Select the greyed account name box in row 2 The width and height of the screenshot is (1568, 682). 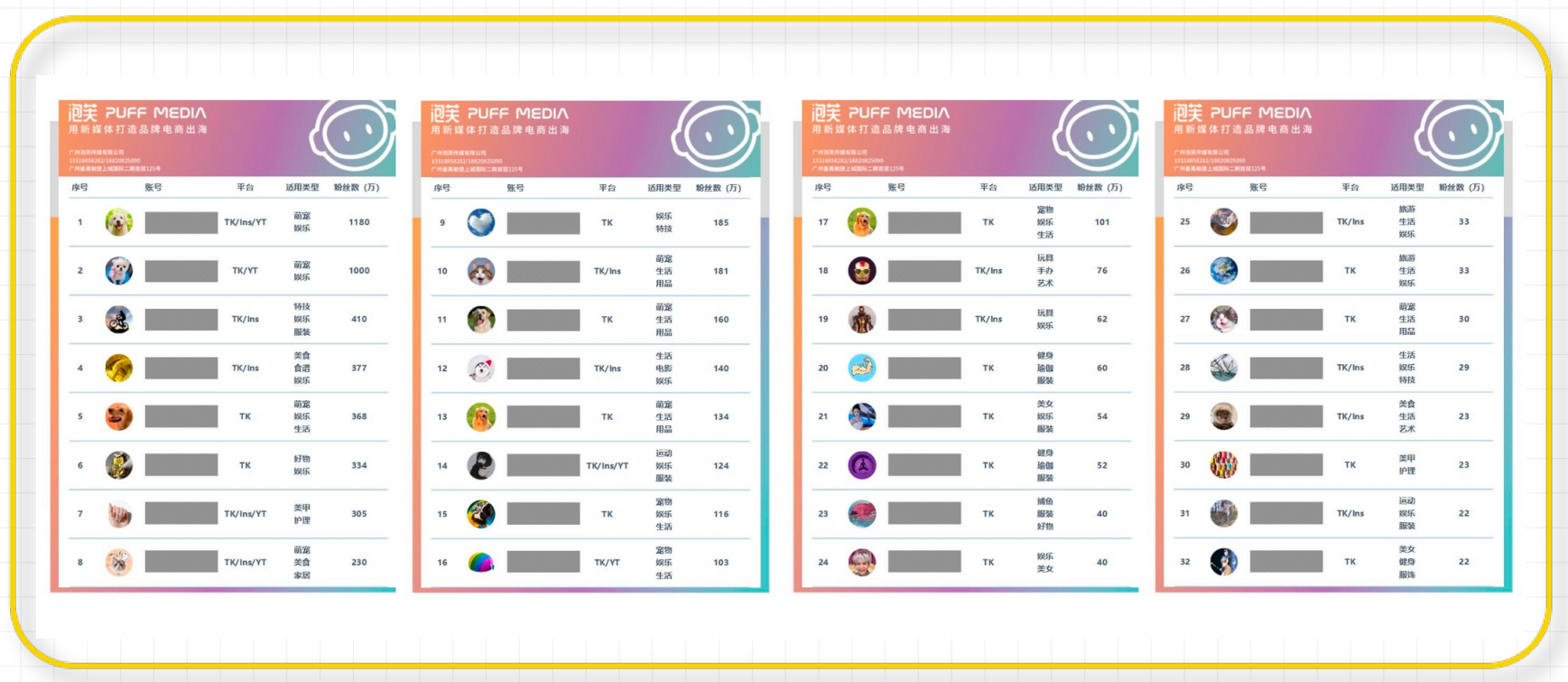pos(181,271)
